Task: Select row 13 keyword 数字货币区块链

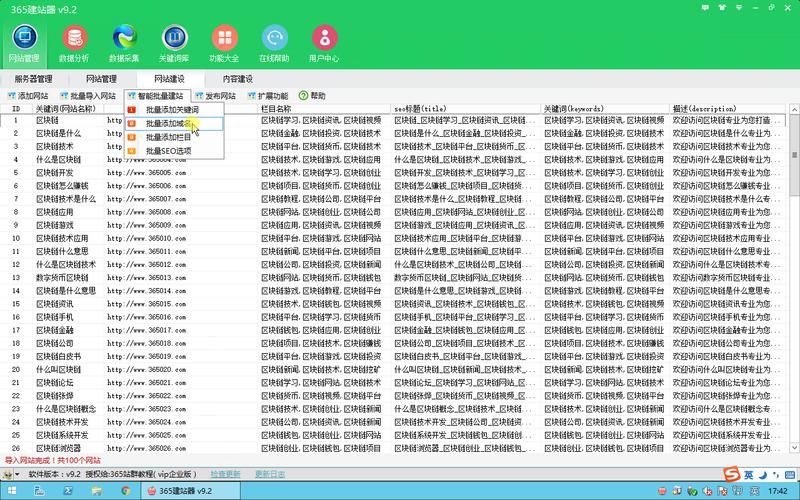Action: pos(62,278)
